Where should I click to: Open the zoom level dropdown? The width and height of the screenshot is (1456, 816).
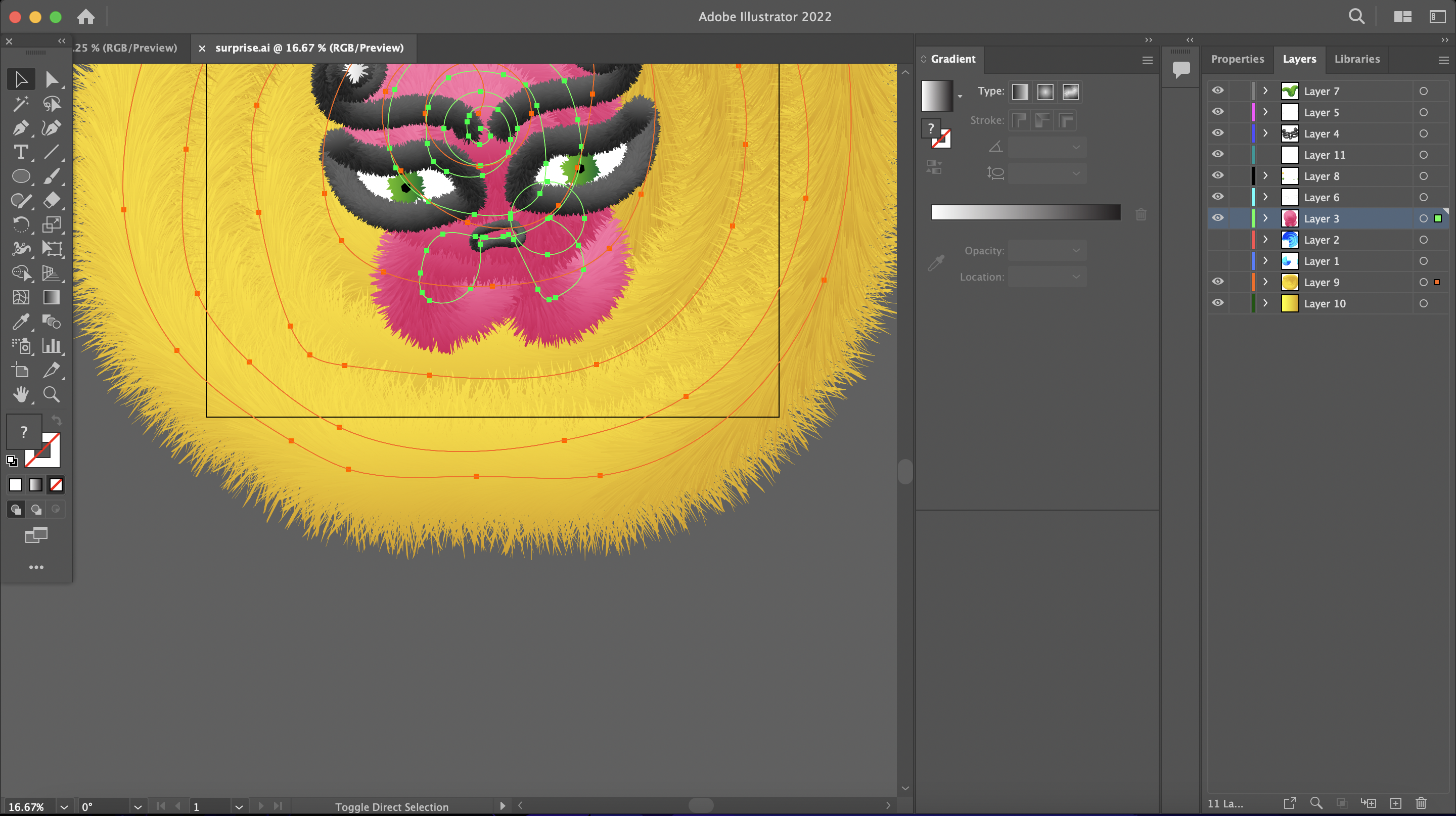point(64,807)
